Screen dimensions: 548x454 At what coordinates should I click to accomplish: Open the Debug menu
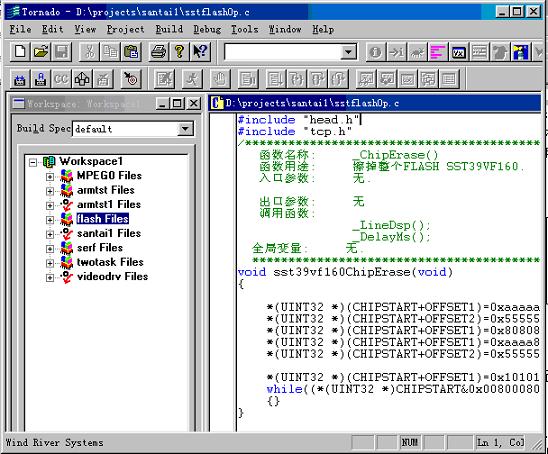pyautogui.click(x=207, y=29)
